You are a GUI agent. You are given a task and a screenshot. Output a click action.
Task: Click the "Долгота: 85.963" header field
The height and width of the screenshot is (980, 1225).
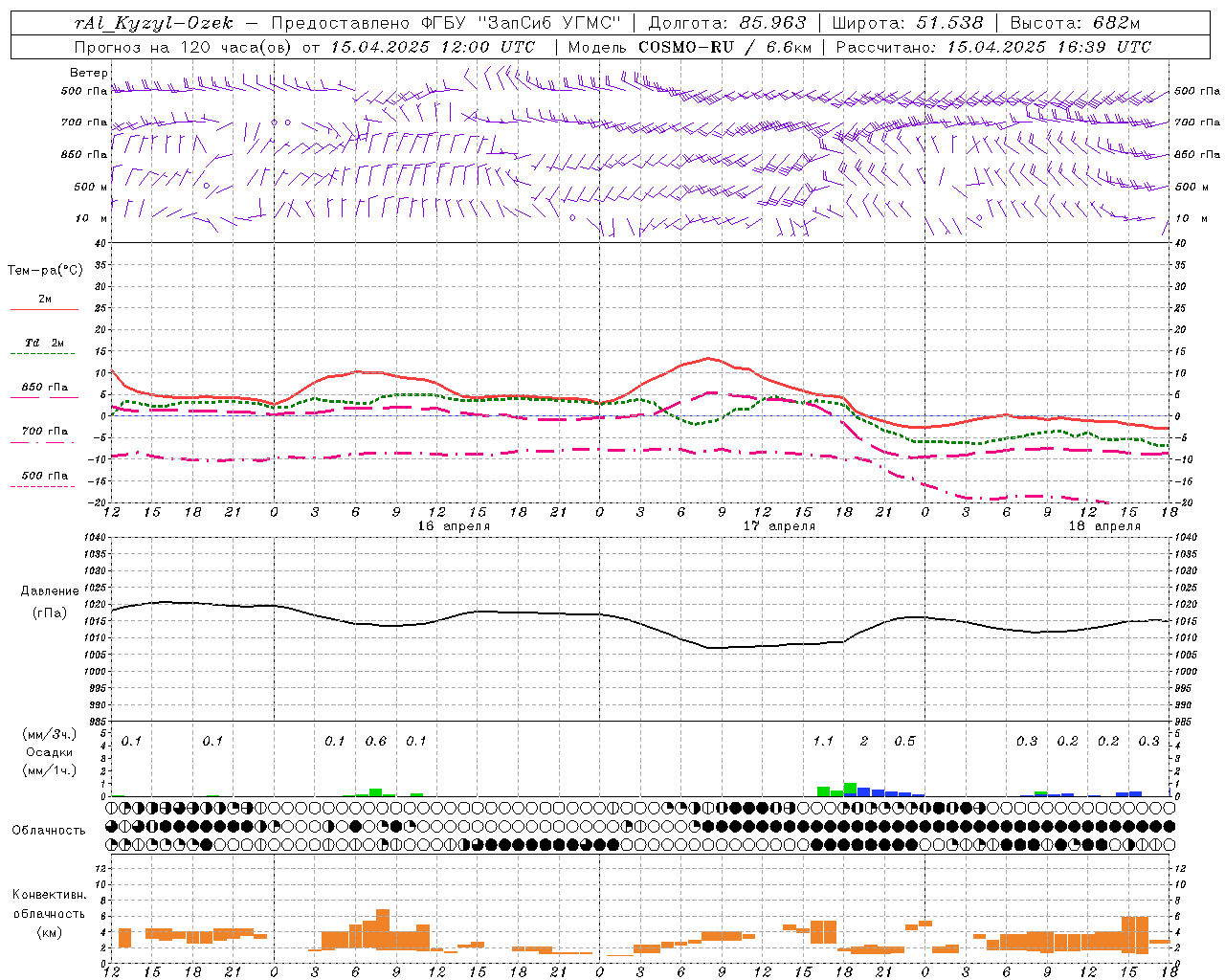[x=727, y=23]
